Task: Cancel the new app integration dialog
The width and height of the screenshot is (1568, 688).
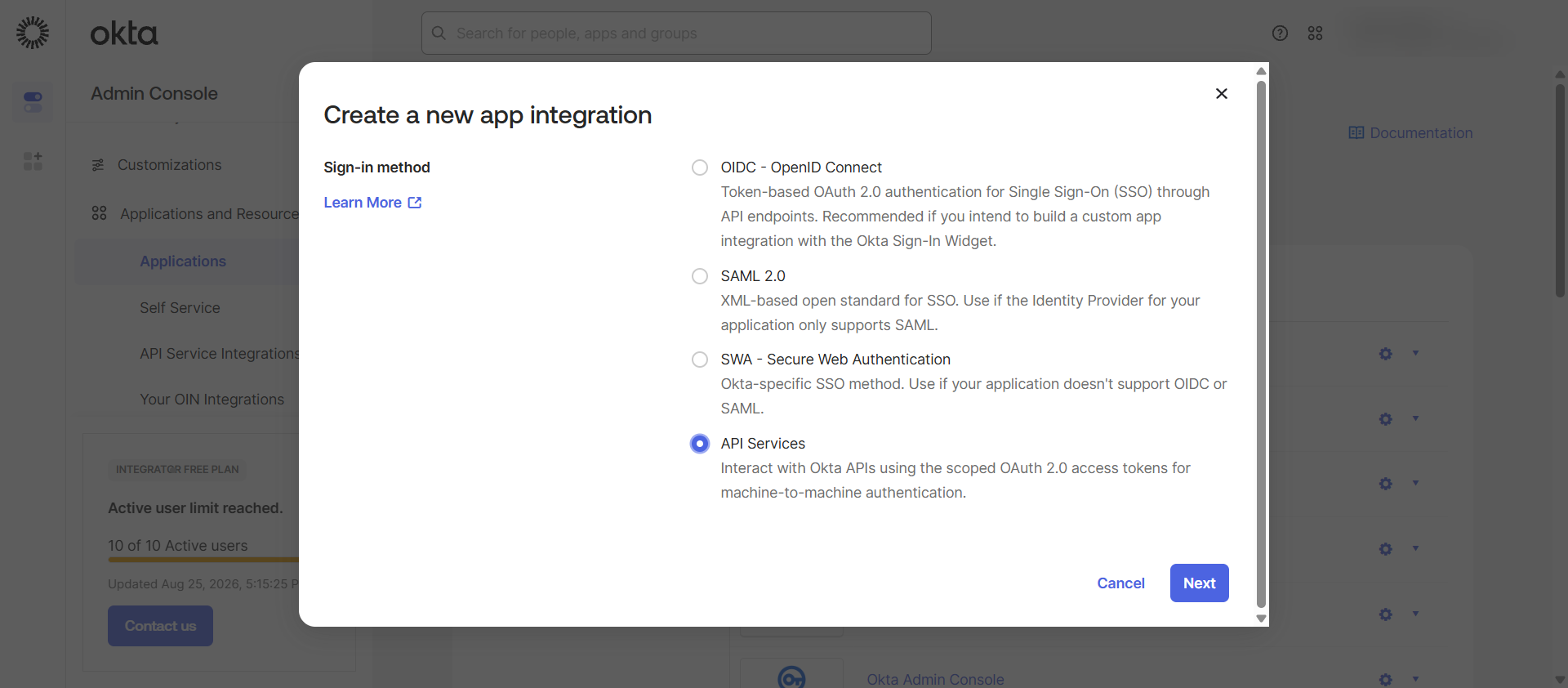Action: pos(1120,583)
